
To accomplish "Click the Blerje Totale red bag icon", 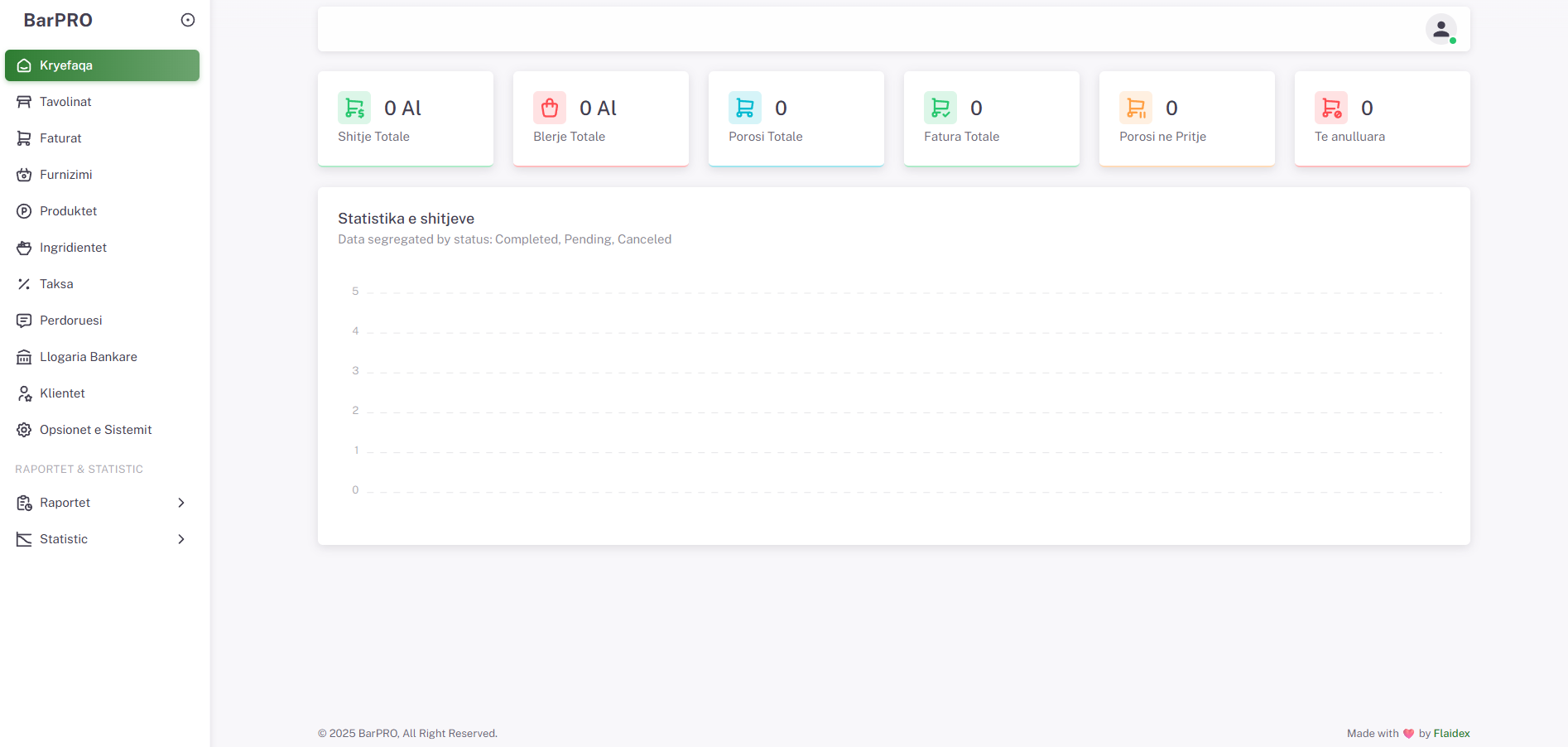I will (550, 108).
